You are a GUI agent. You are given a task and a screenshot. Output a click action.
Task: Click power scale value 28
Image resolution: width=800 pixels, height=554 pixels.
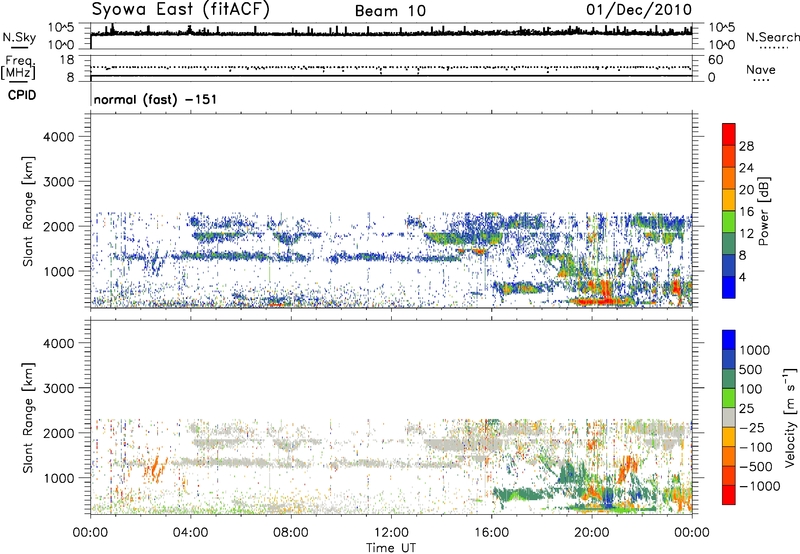click(x=746, y=146)
